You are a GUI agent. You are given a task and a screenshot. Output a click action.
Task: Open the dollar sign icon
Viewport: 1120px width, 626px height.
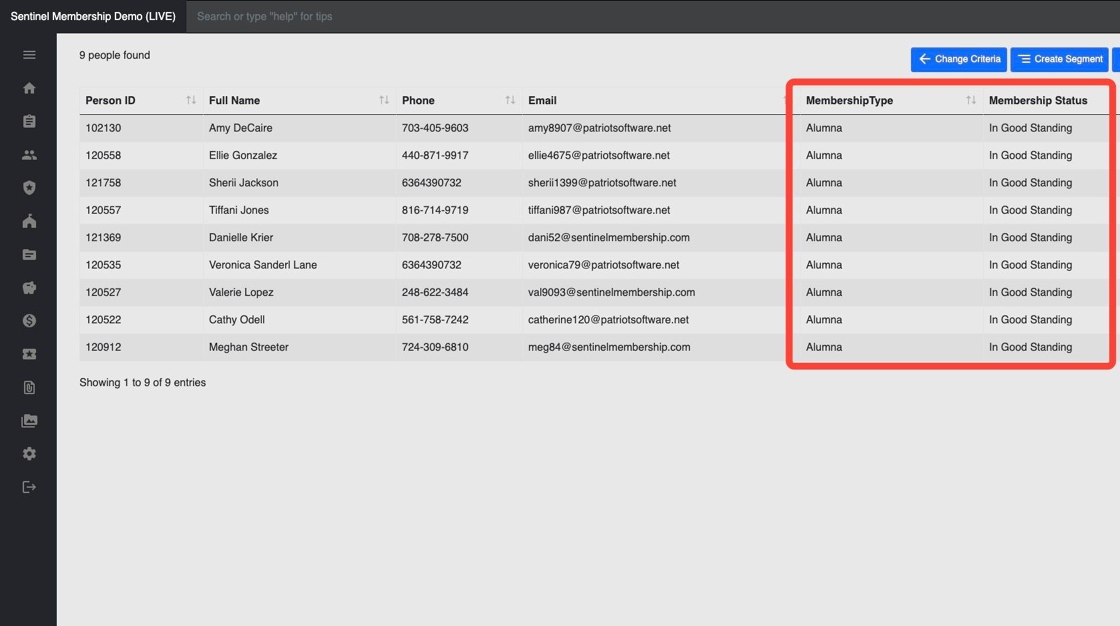pos(29,321)
